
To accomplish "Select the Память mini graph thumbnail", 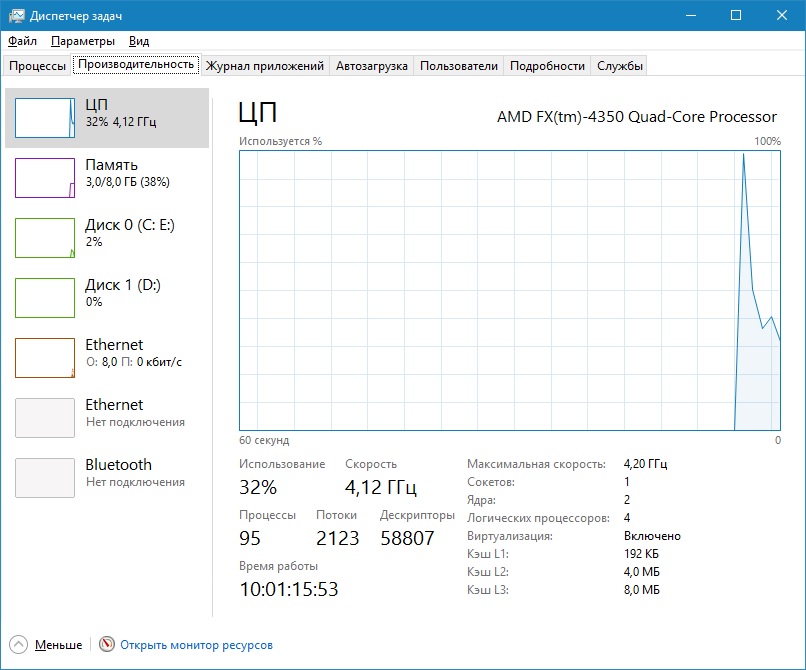I will coord(45,178).
